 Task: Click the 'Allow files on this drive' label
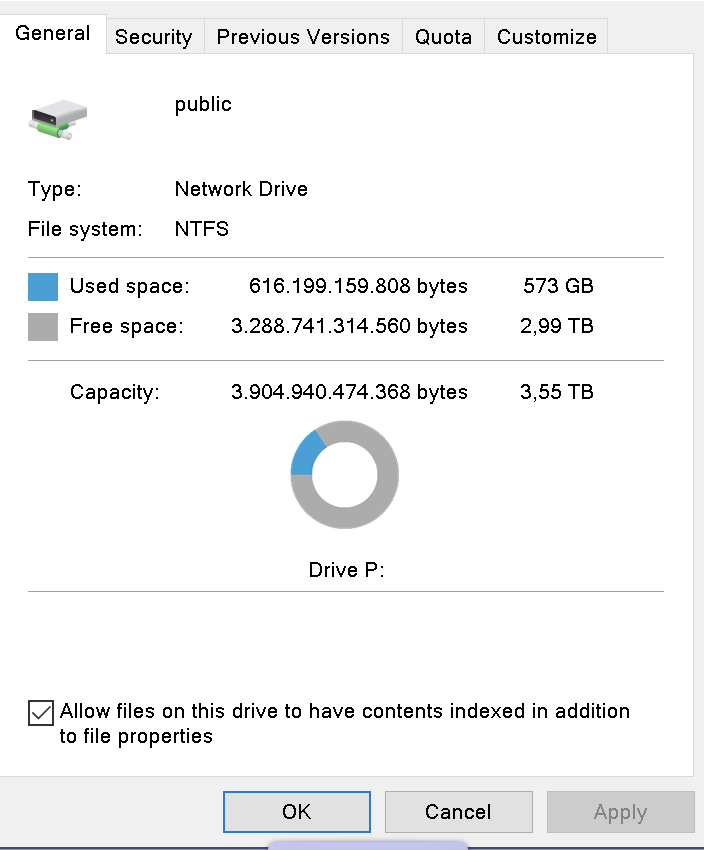(x=345, y=723)
